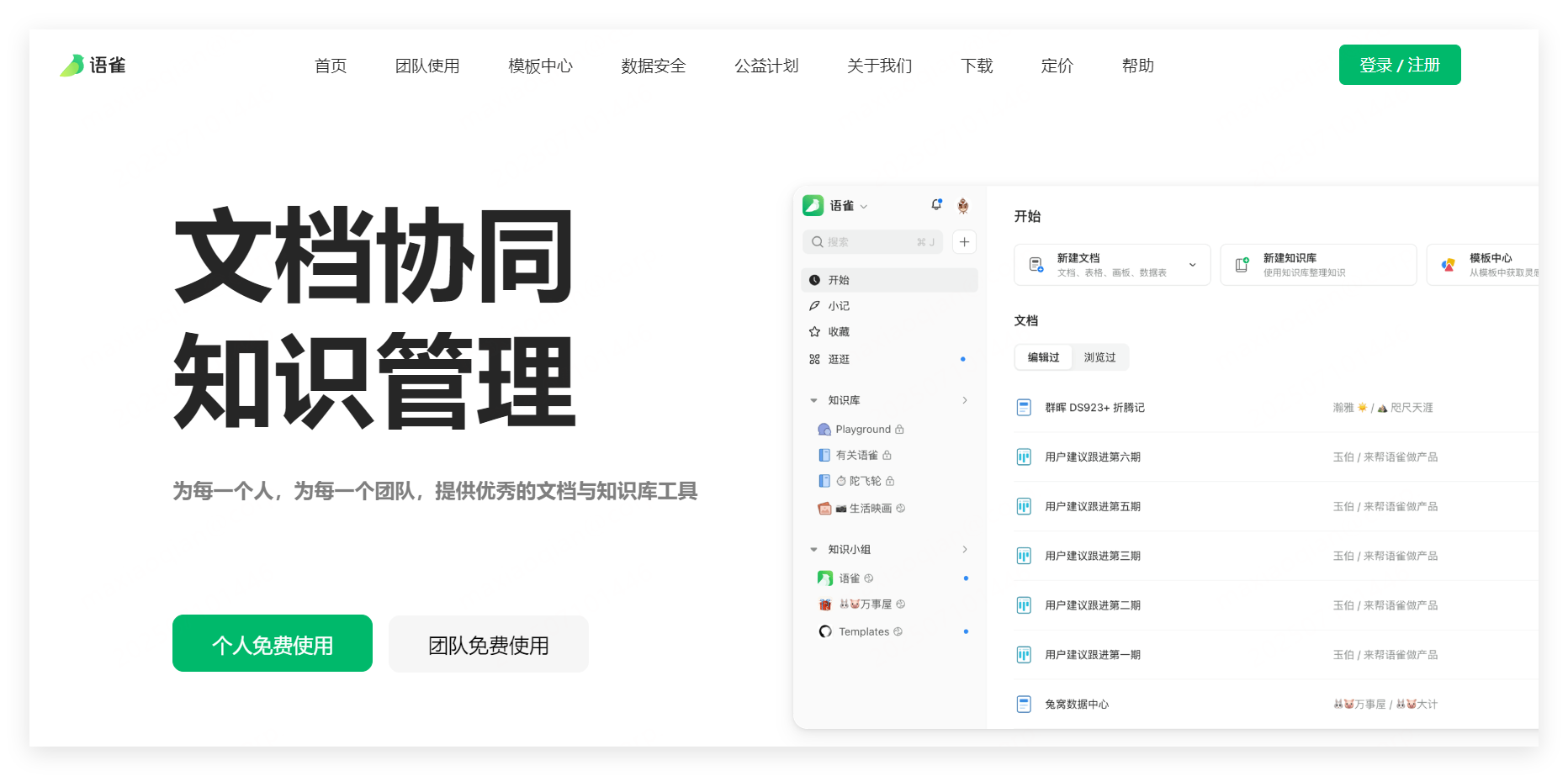The image size is (1568, 776).
Task: Click the green Yuque app icon in sidebar
Action: (813, 206)
